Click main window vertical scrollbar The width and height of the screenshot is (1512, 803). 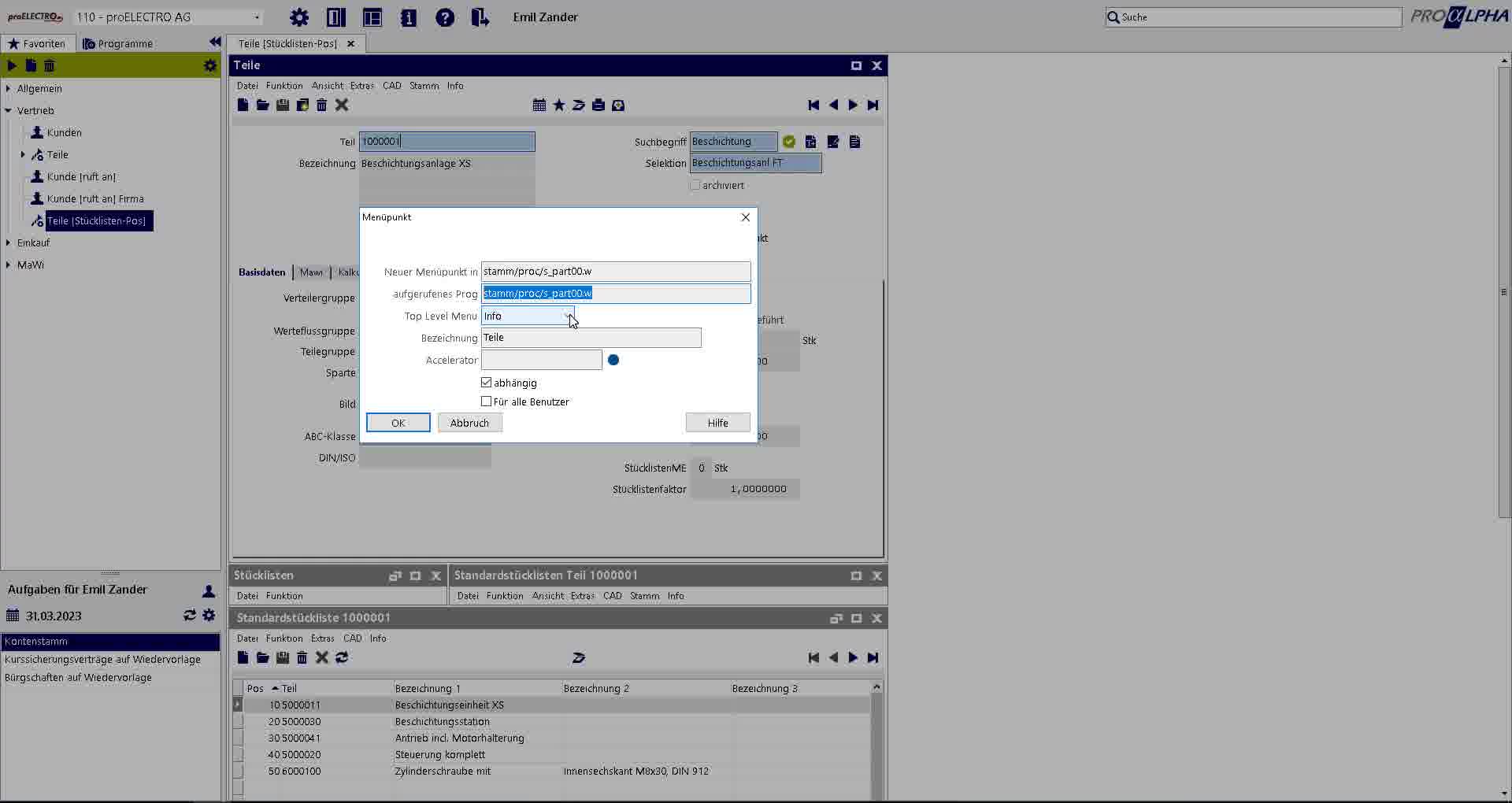click(1504, 291)
